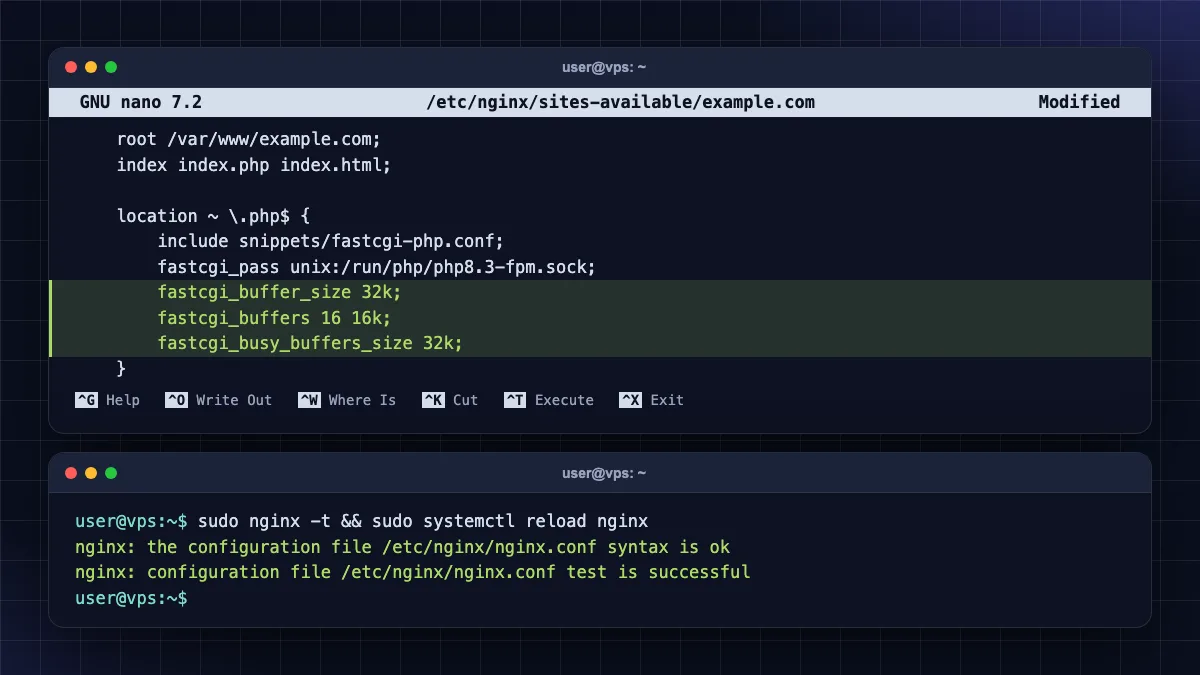Click the 'syntax is ok' output line
This screenshot has height=675, width=1200.
tap(403, 548)
